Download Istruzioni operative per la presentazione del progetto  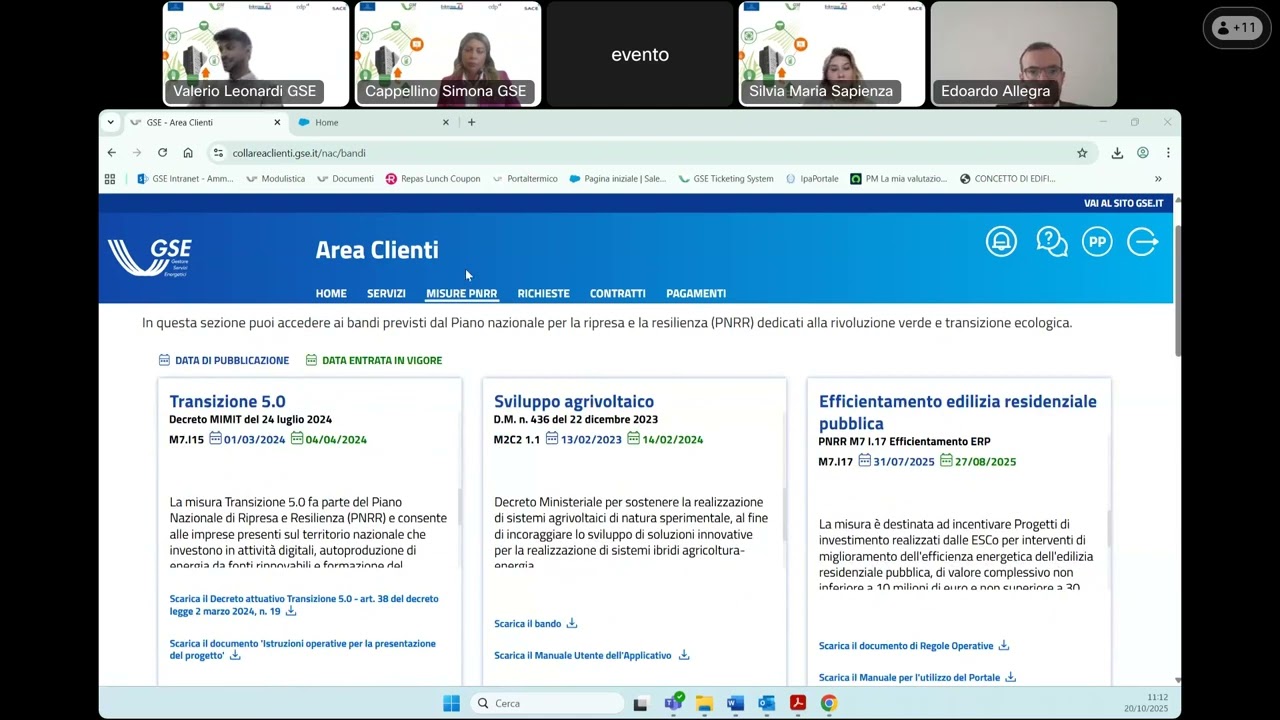pos(303,649)
